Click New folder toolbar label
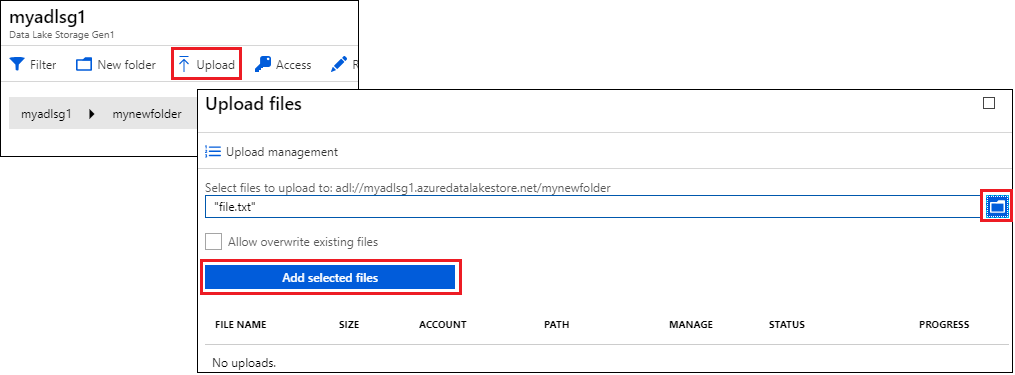Screen dimensions: 1015x375 [127, 65]
